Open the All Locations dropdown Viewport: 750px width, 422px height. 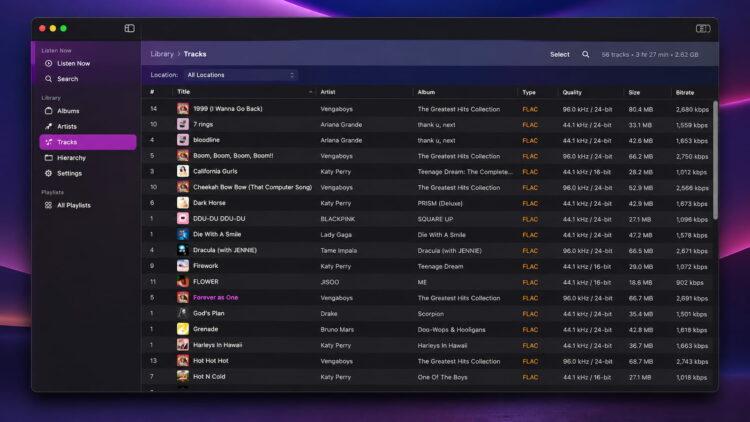coord(241,75)
